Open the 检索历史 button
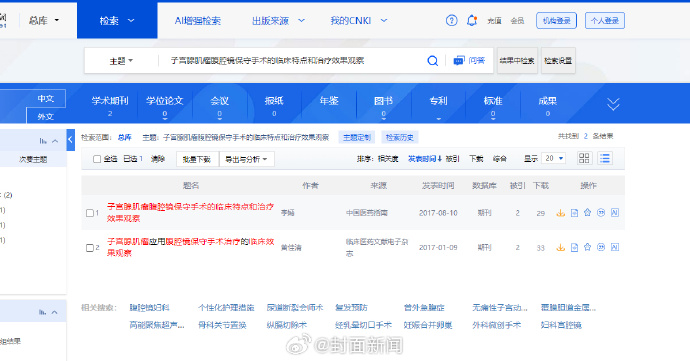The width and height of the screenshot is (690, 361). (400, 137)
